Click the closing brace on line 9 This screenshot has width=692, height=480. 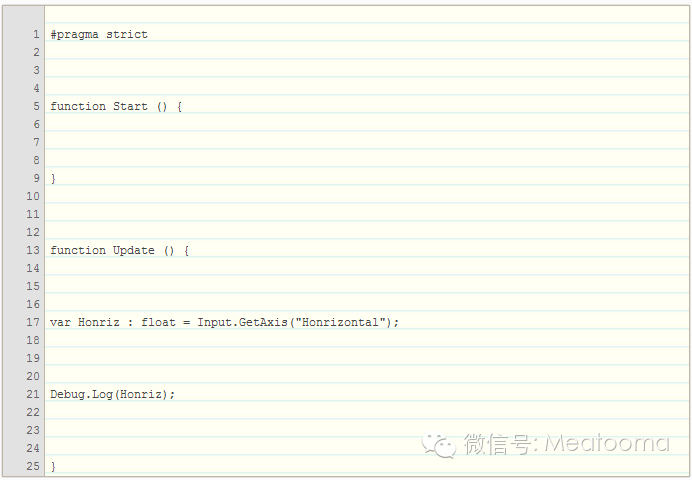pyautogui.click(x=54, y=178)
